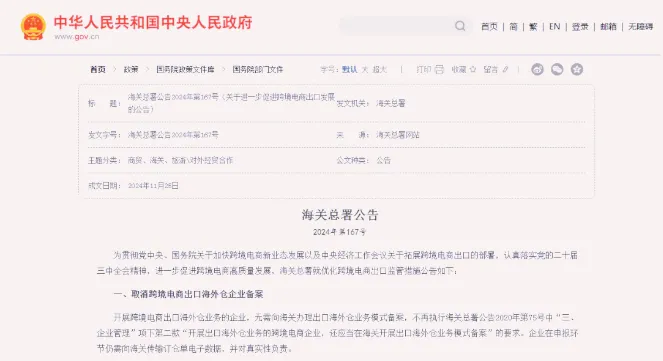Click the www.gov.cn URL text

pos(77,37)
